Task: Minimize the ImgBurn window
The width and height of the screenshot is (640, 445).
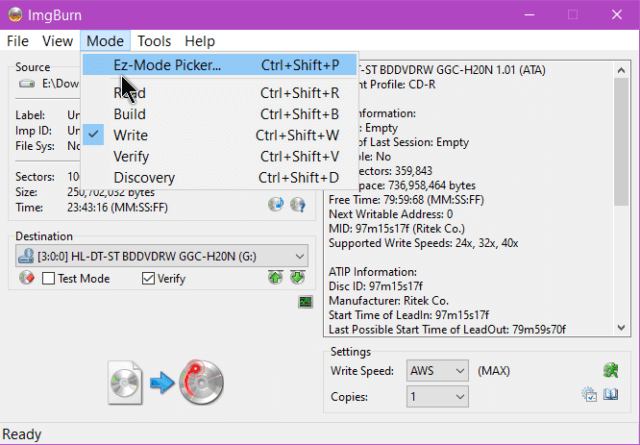Action: click(x=529, y=15)
